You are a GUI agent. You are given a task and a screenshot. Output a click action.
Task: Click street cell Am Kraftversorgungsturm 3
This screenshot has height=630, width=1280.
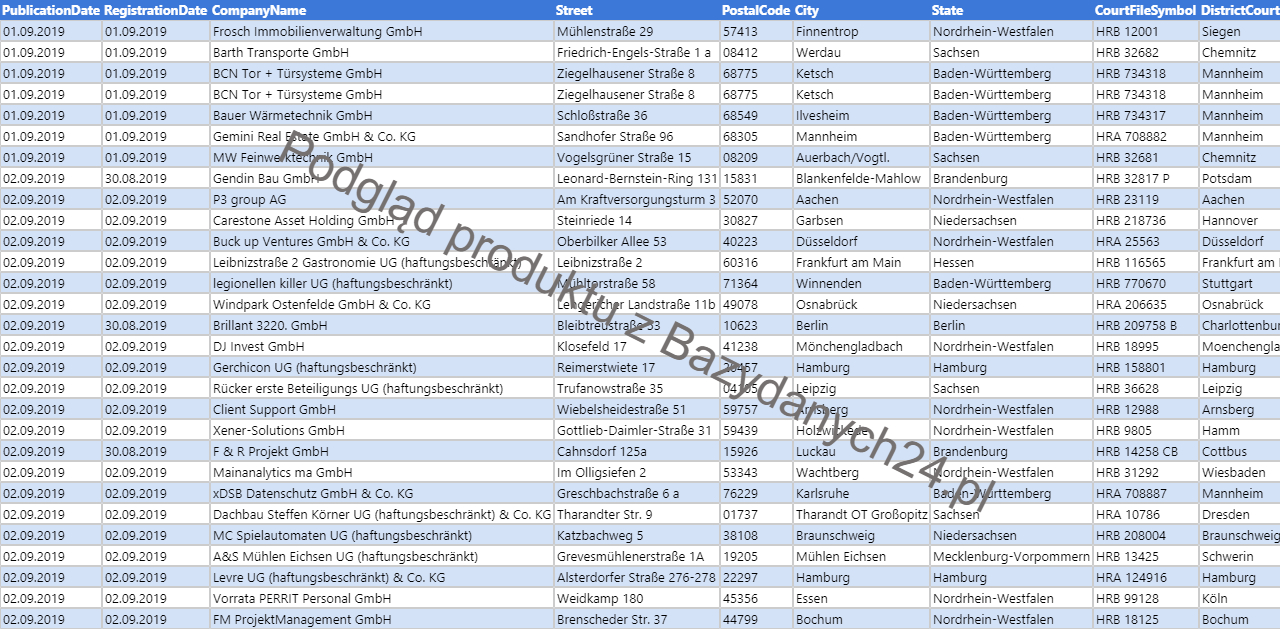click(x=636, y=199)
